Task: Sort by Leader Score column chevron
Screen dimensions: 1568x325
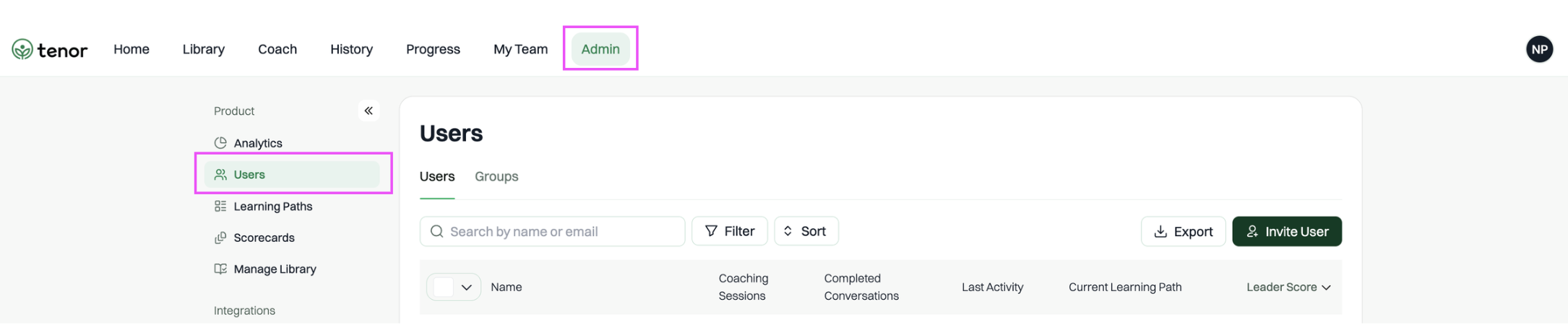Action: (1326, 287)
